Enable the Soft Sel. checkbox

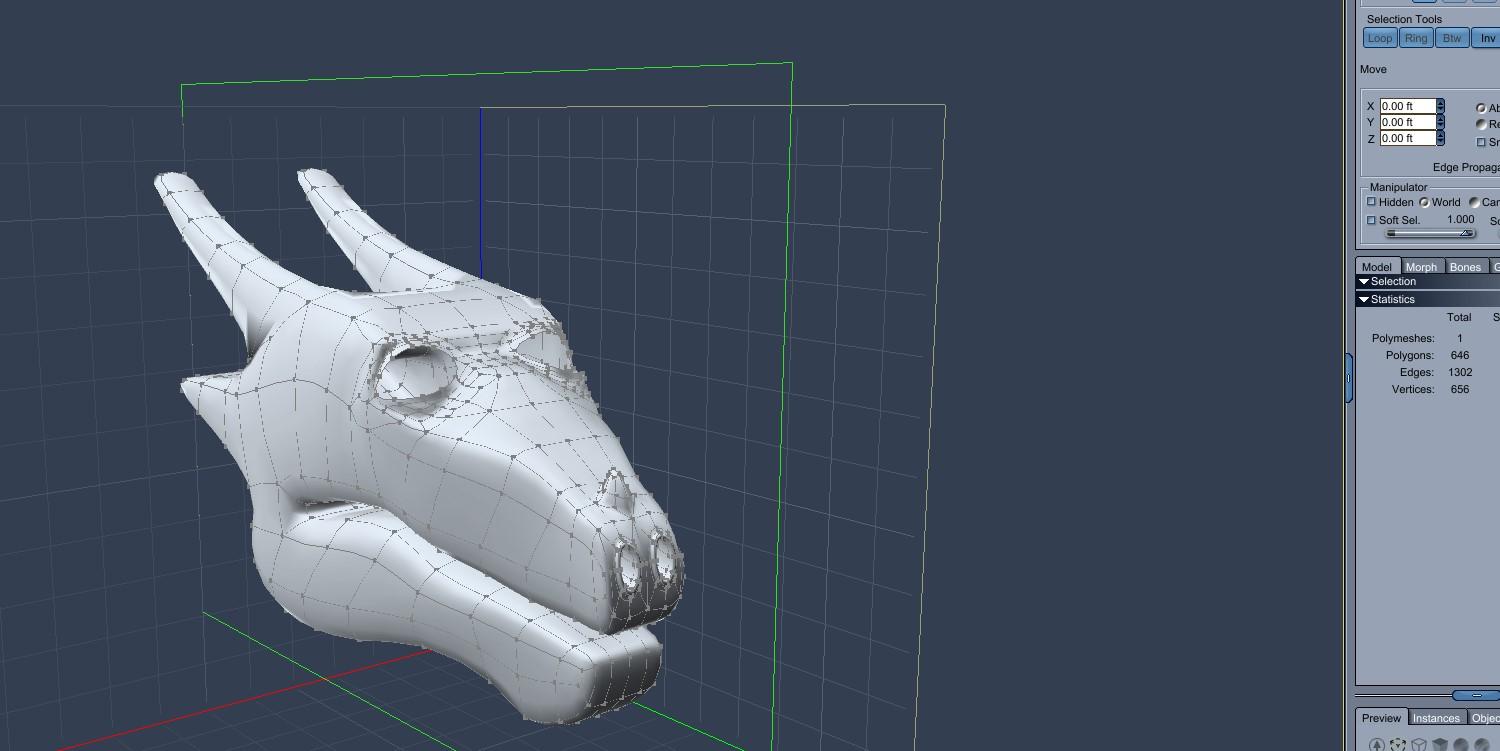1372,220
